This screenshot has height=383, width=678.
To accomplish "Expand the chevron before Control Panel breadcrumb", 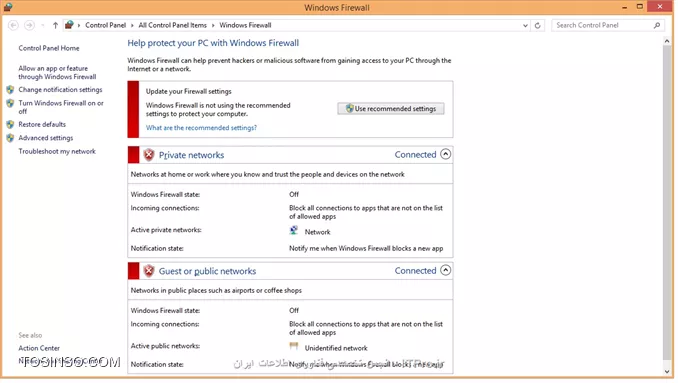I will 79,26.
